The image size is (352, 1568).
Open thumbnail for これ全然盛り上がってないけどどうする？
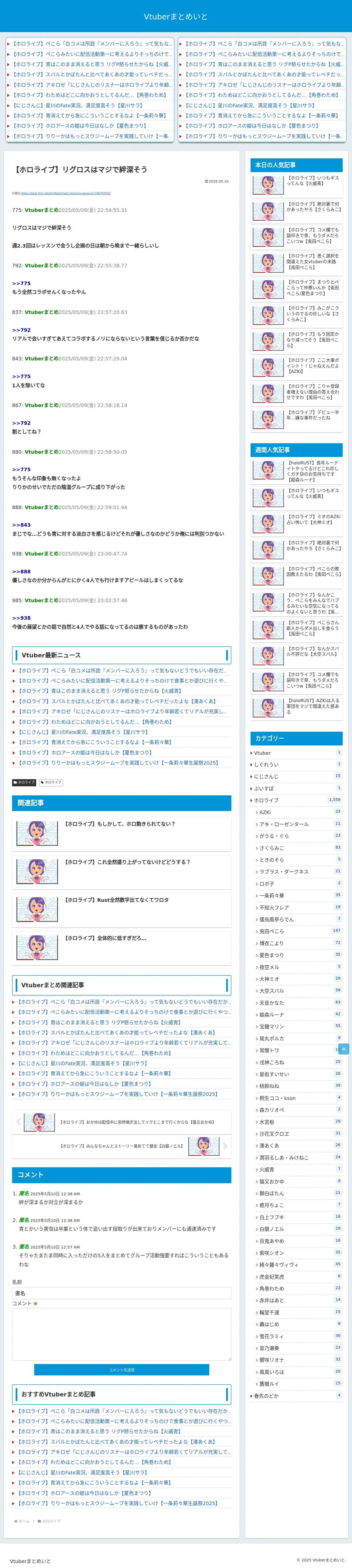(x=37, y=871)
